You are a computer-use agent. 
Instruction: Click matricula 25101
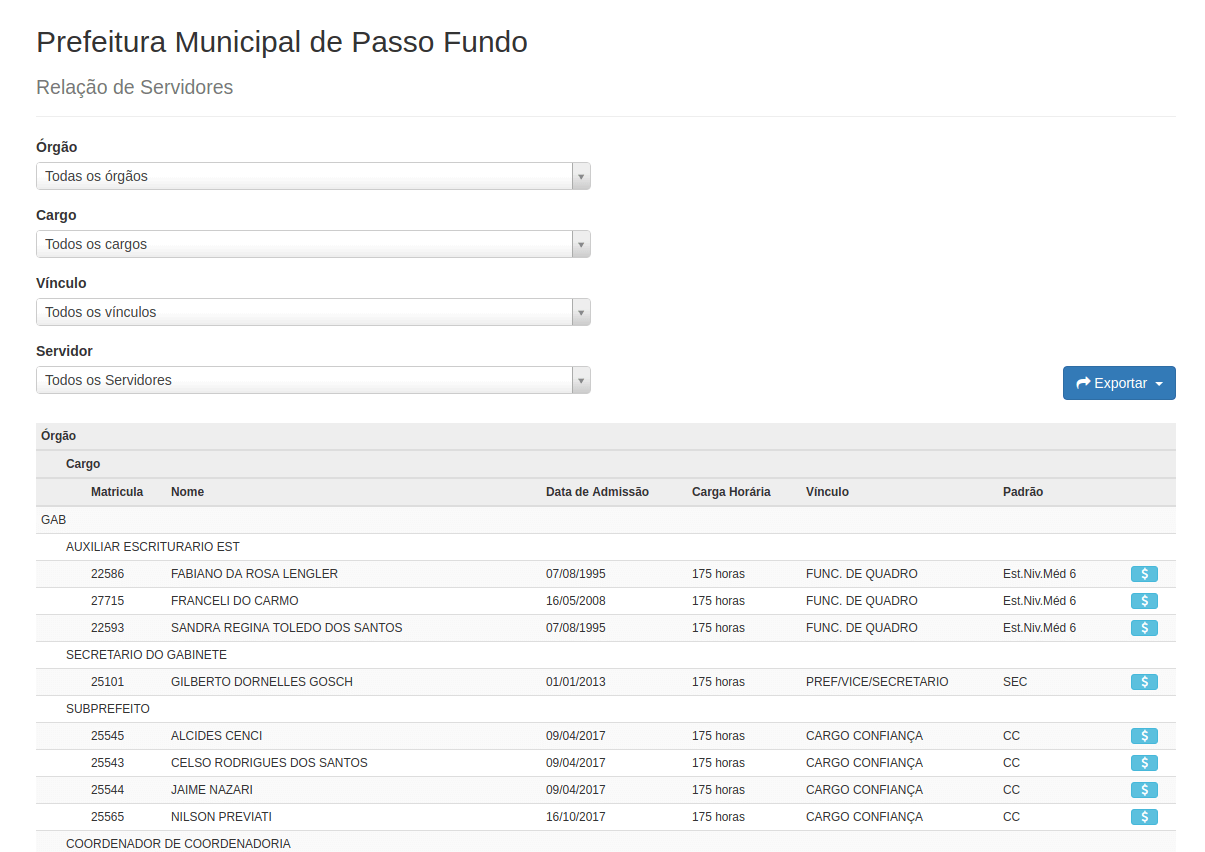108,682
